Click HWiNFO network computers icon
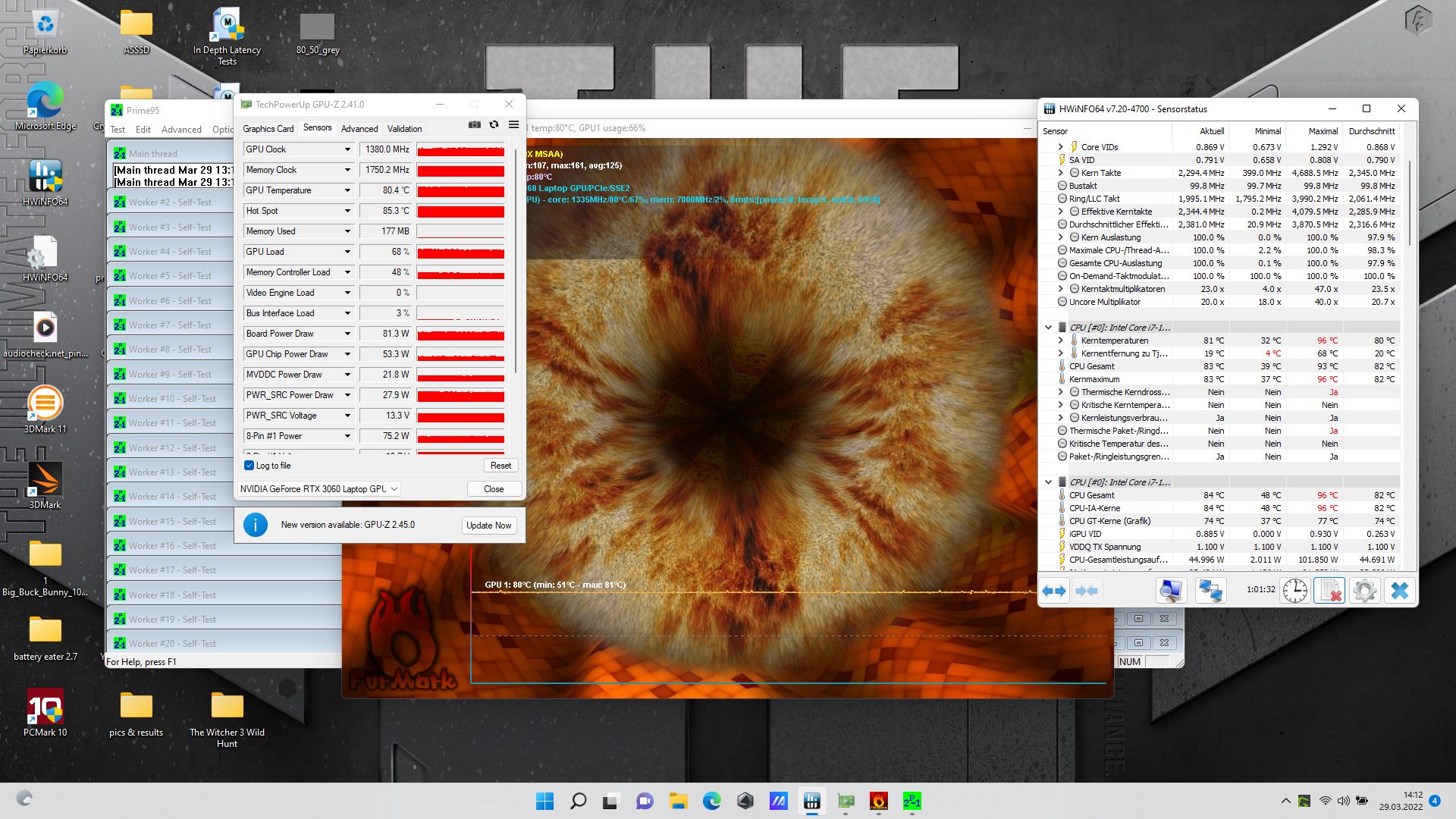 pos(1210,591)
